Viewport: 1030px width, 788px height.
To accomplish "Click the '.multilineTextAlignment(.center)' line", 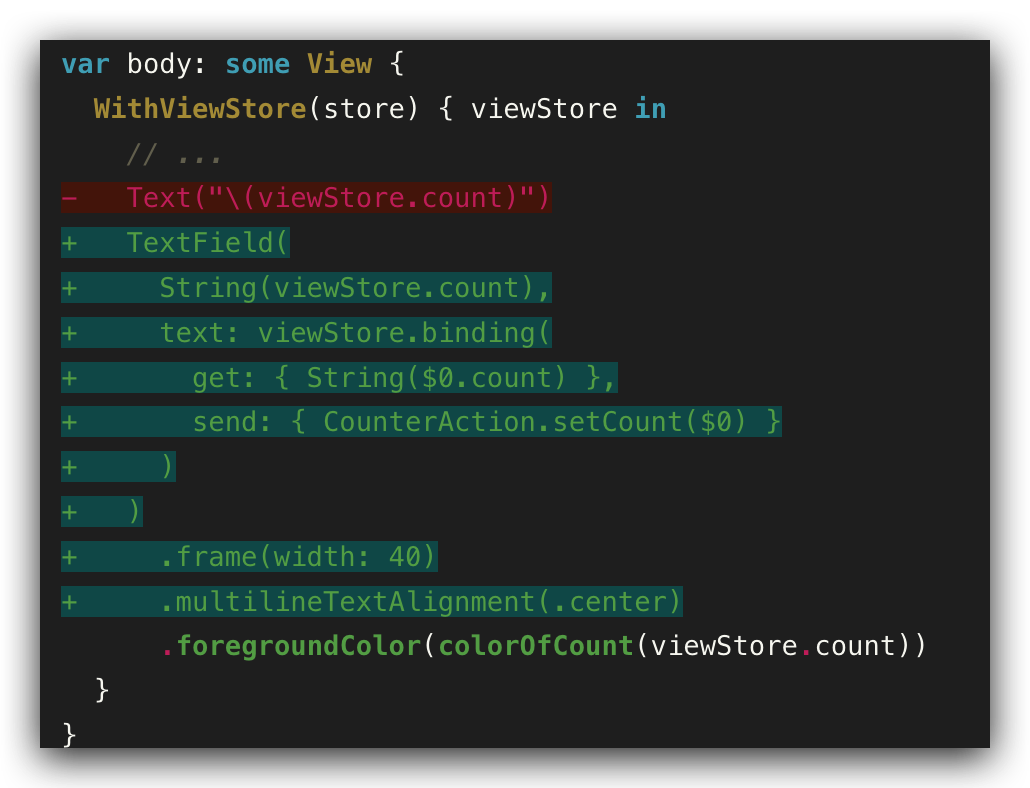I will point(372,602).
